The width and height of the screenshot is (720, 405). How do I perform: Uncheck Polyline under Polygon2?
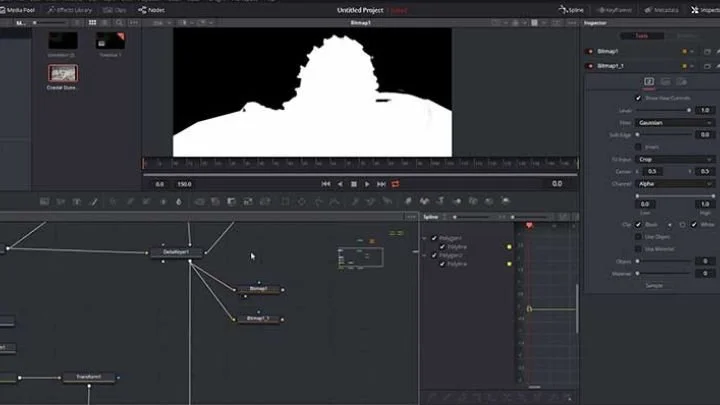click(x=442, y=264)
